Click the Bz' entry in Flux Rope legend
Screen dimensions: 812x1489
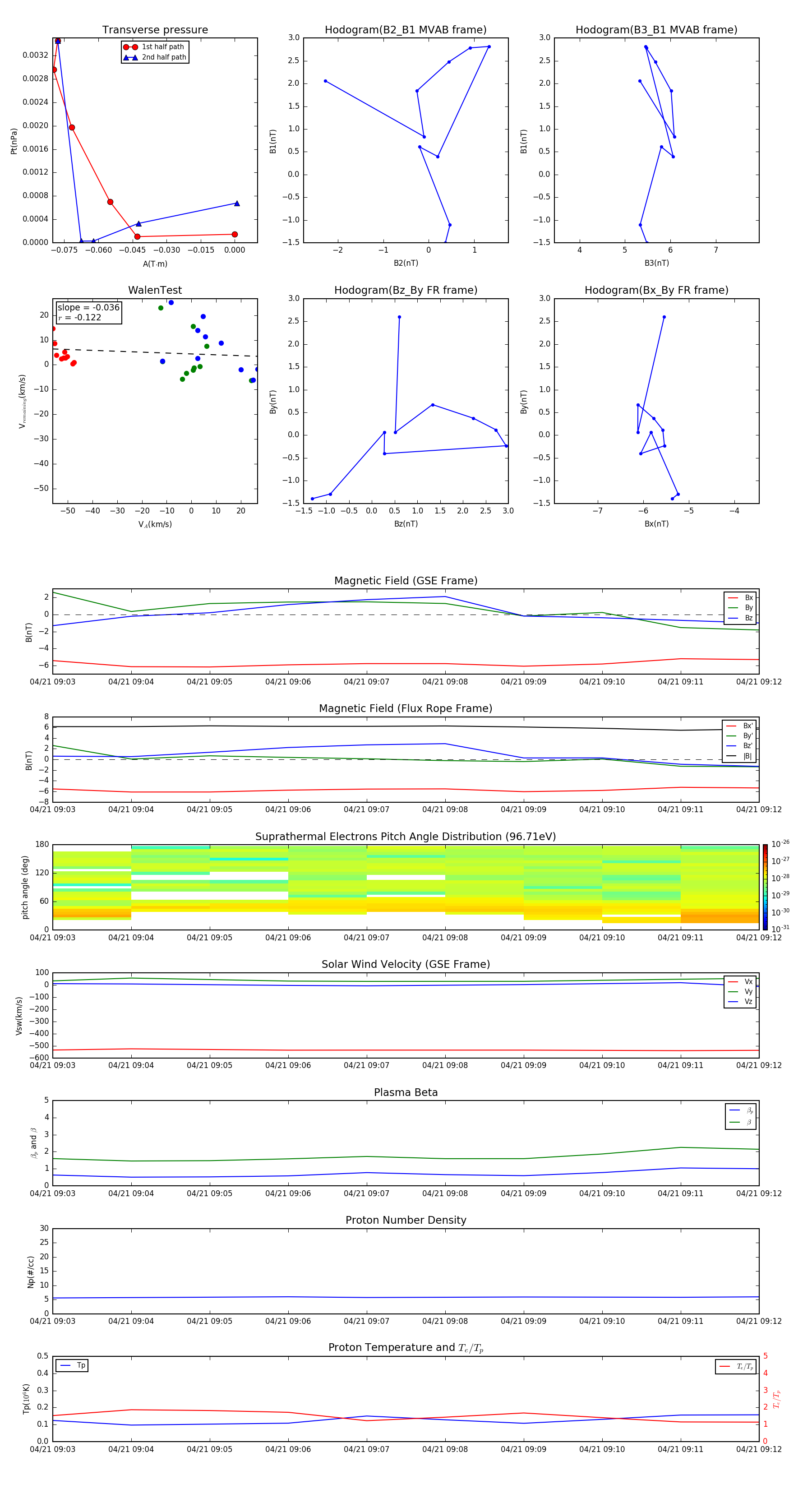[x=739, y=746]
